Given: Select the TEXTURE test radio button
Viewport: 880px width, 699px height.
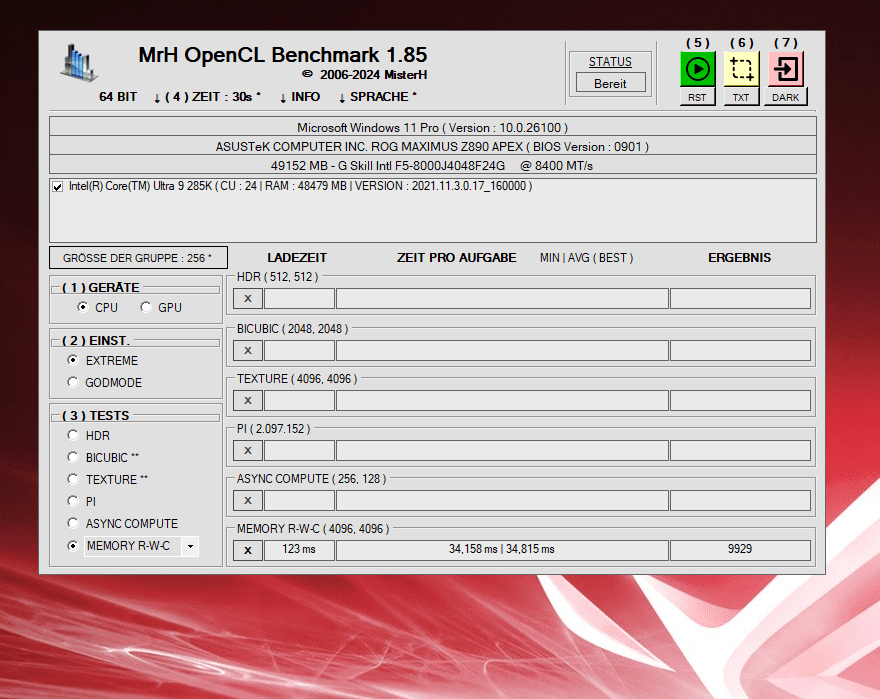Looking at the screenshot, I should [x=73, y=479].
